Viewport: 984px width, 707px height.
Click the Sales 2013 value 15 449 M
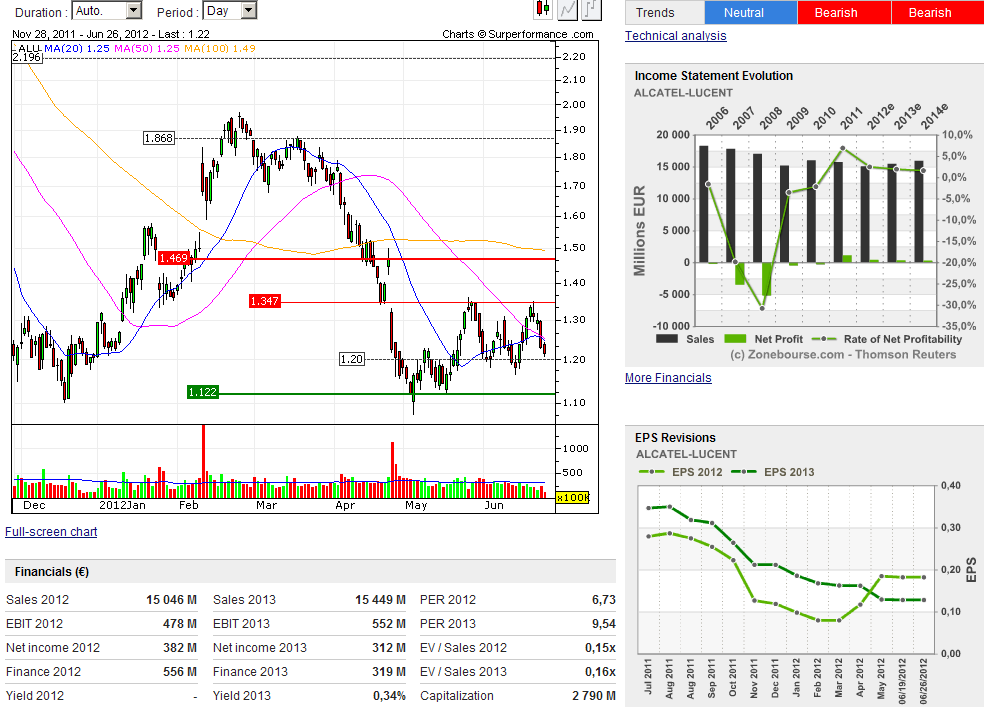380,600
